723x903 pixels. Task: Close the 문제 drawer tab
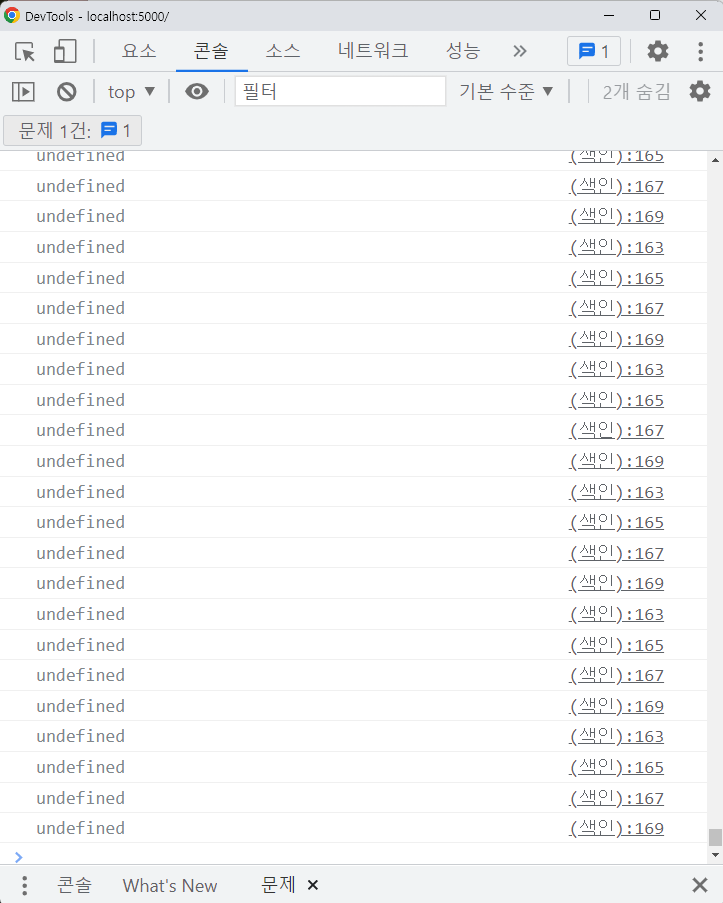coord(313,885)
